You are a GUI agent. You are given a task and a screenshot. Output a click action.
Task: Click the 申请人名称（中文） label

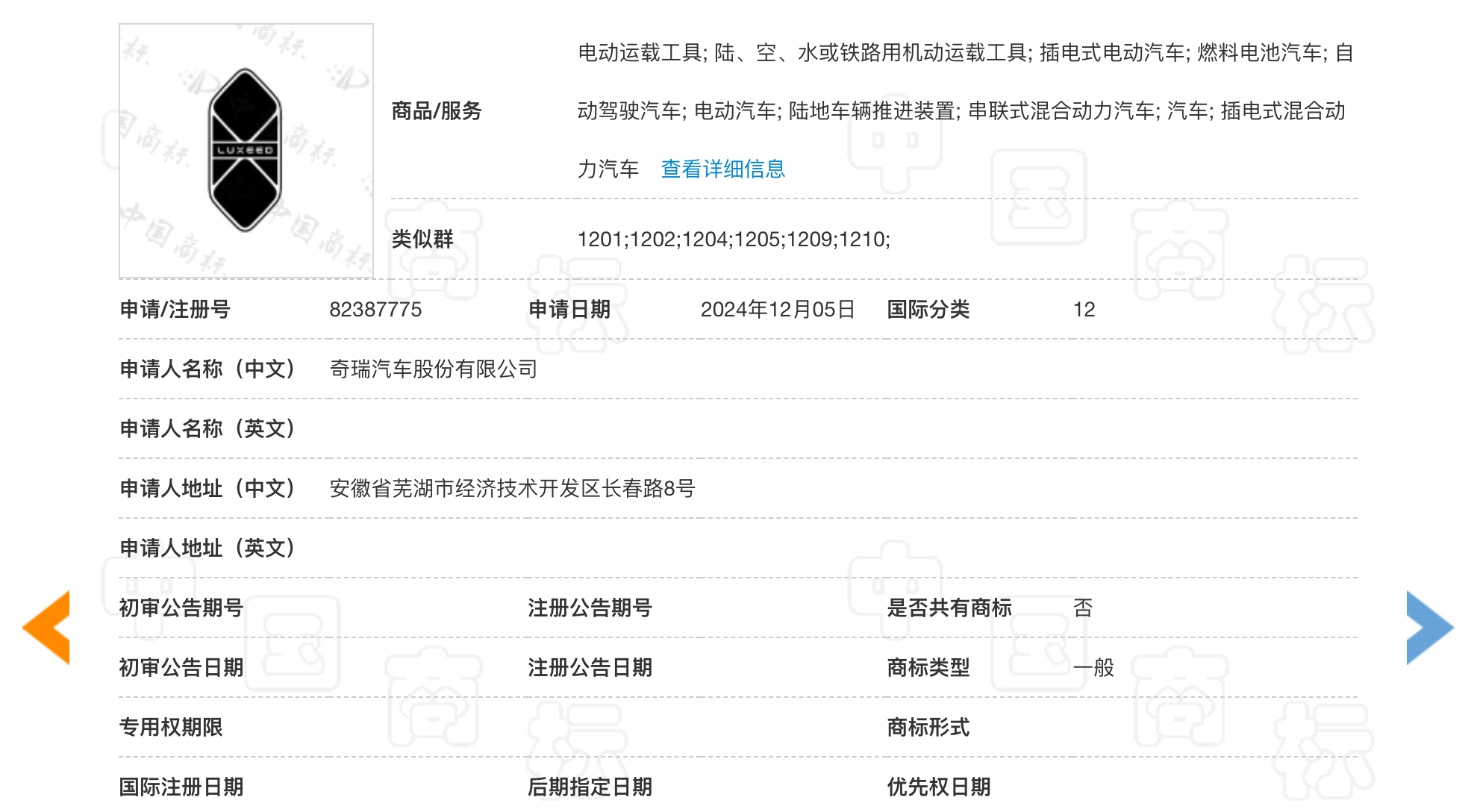point(208,369)
